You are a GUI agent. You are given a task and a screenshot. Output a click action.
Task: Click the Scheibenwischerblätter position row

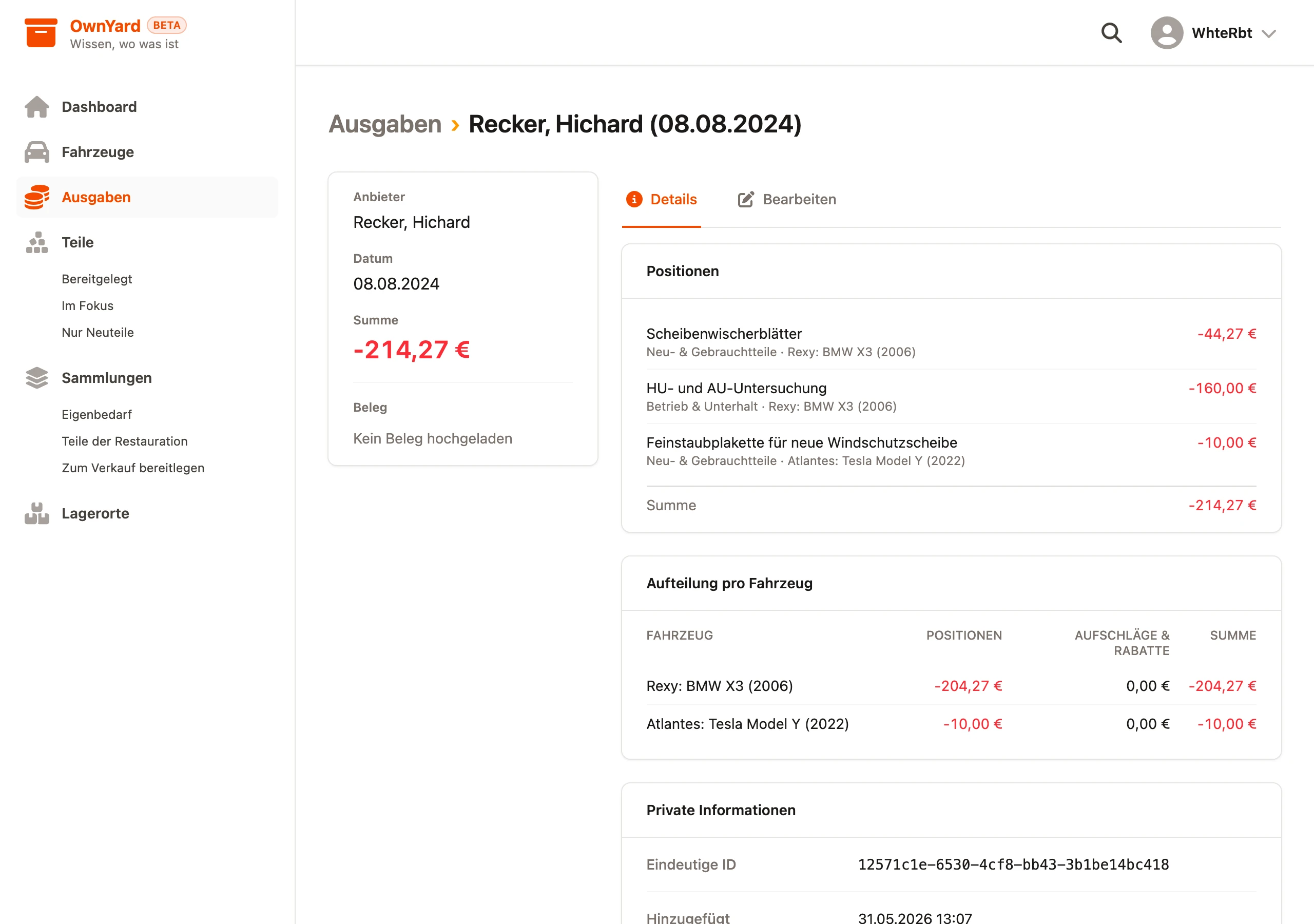tap(951, 342)
